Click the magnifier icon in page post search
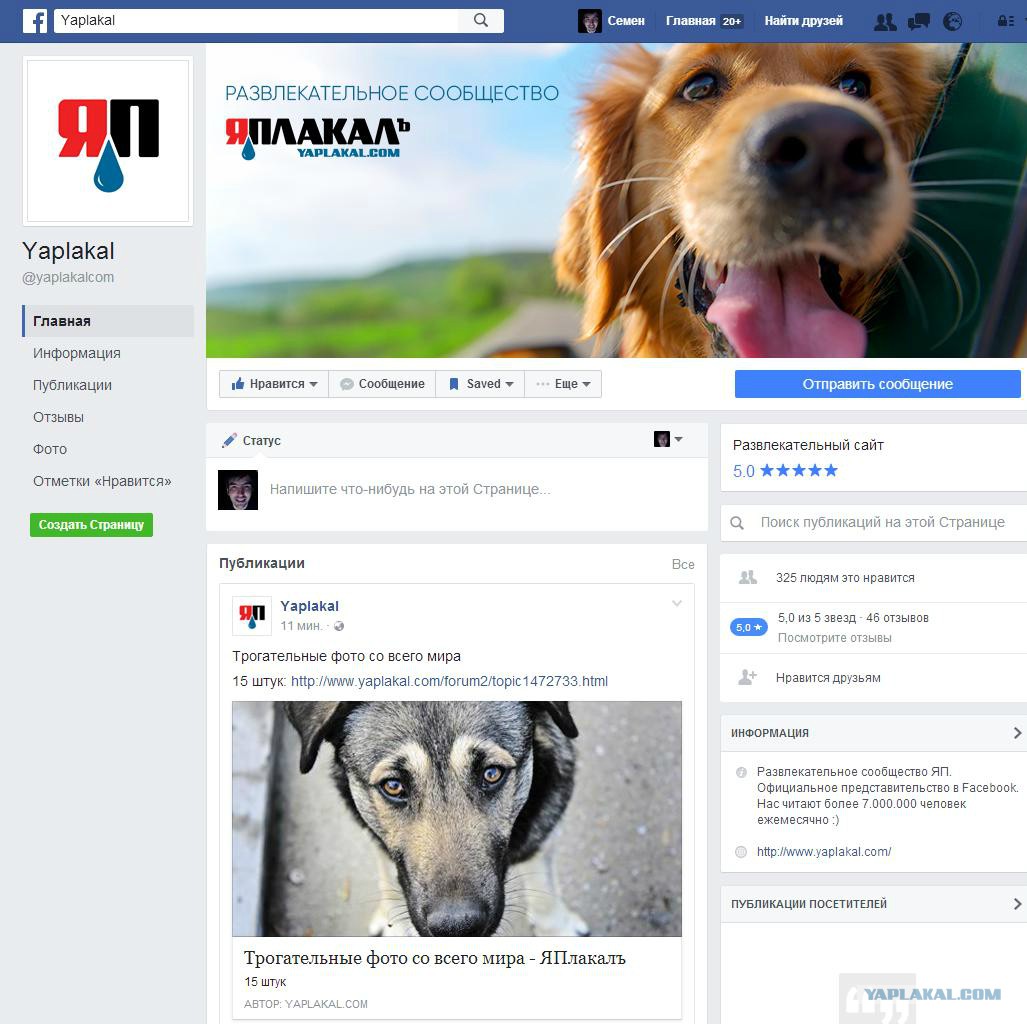The height and width of the screenshot is (1024, 1027). [737, 523]
